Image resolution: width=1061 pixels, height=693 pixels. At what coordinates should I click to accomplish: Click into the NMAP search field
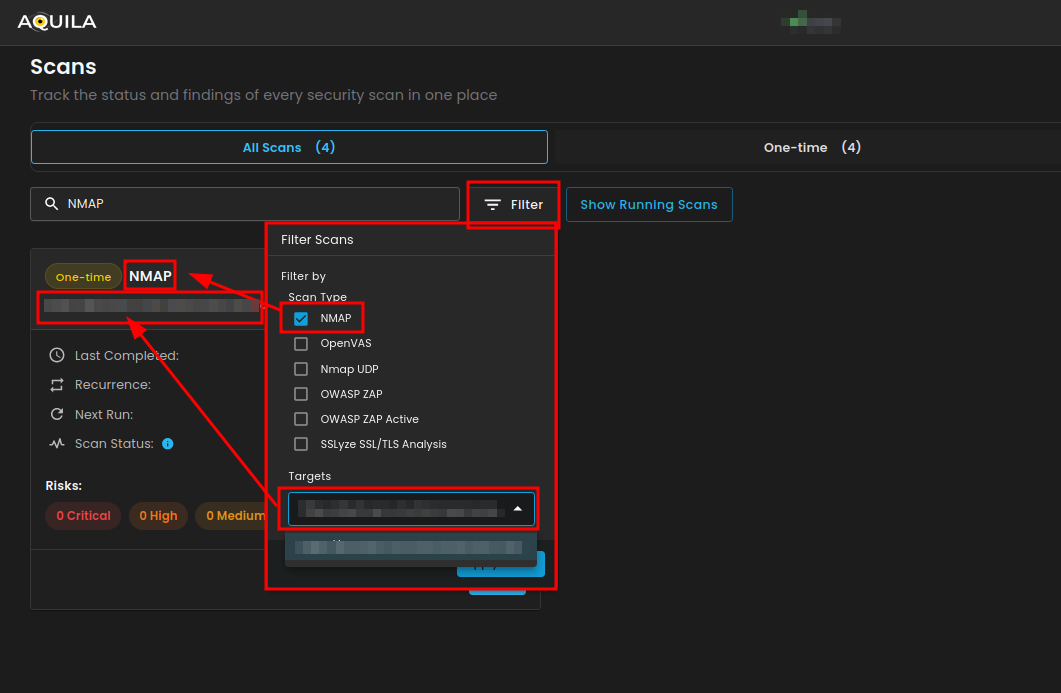click(x=258, y=204)
